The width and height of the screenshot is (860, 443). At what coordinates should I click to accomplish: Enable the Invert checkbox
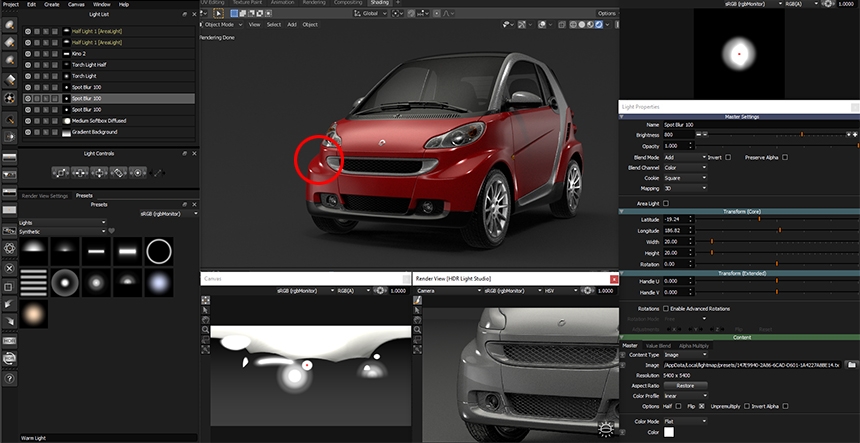point(728,157)
